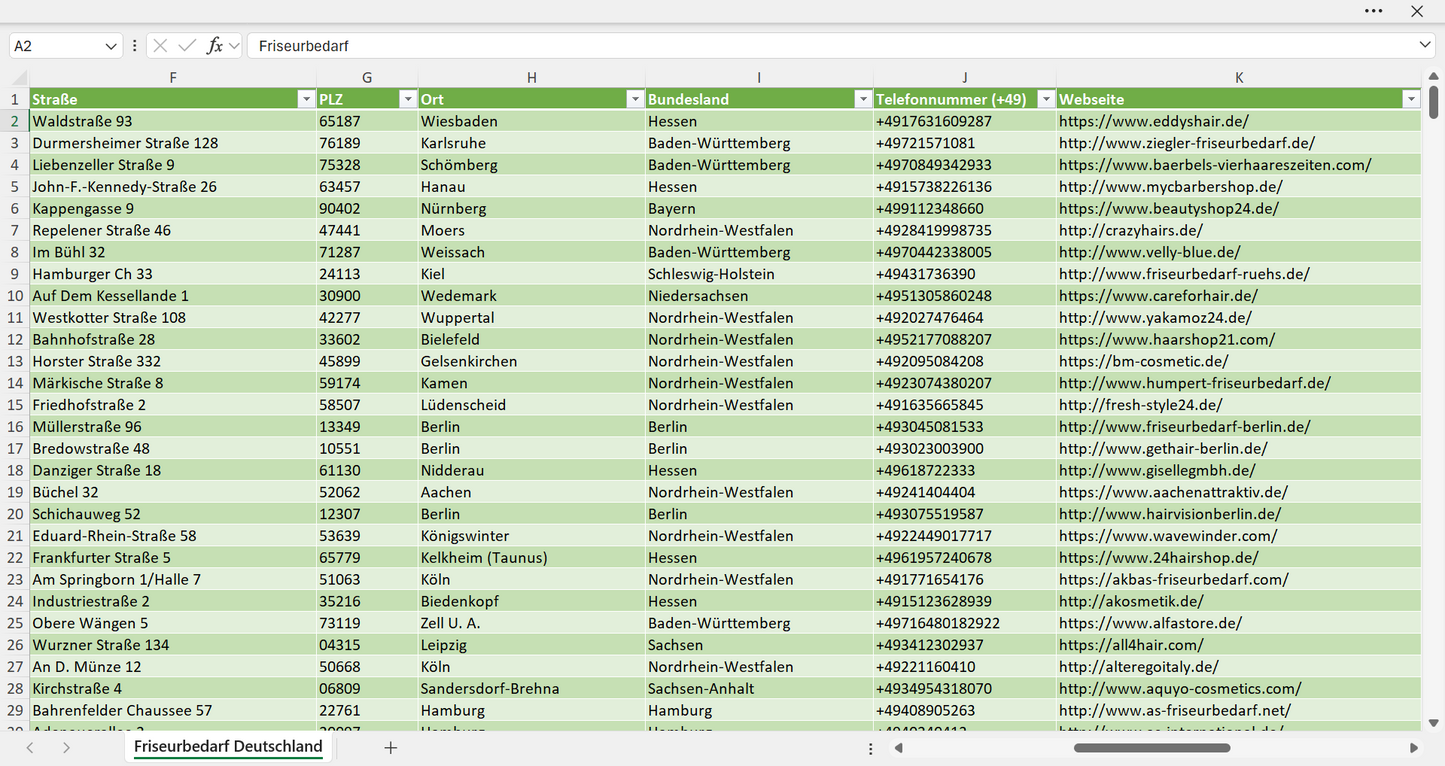Select column K header
The image size is (1445, 766).
tap(1239, 78)
